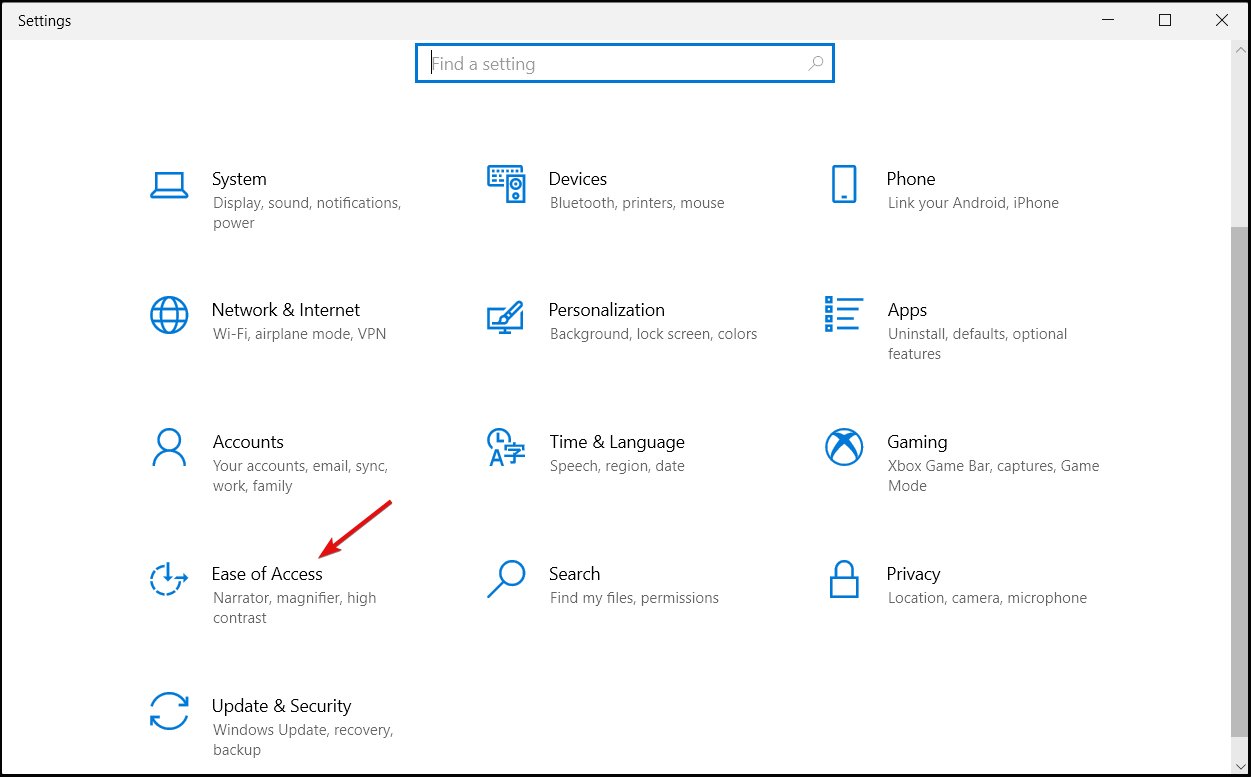
Task: Open the Search category title
Action: tap(575, 574)
